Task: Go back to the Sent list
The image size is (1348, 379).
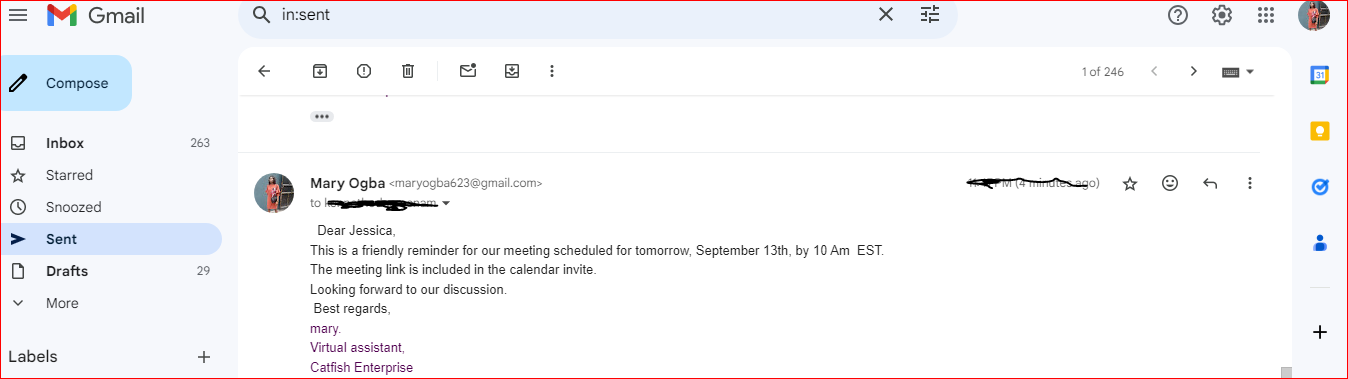Action: click(x=264, y=71)
